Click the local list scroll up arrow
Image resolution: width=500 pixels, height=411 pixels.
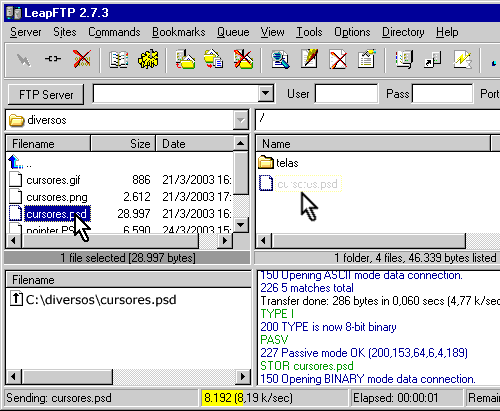click(240, 144)
